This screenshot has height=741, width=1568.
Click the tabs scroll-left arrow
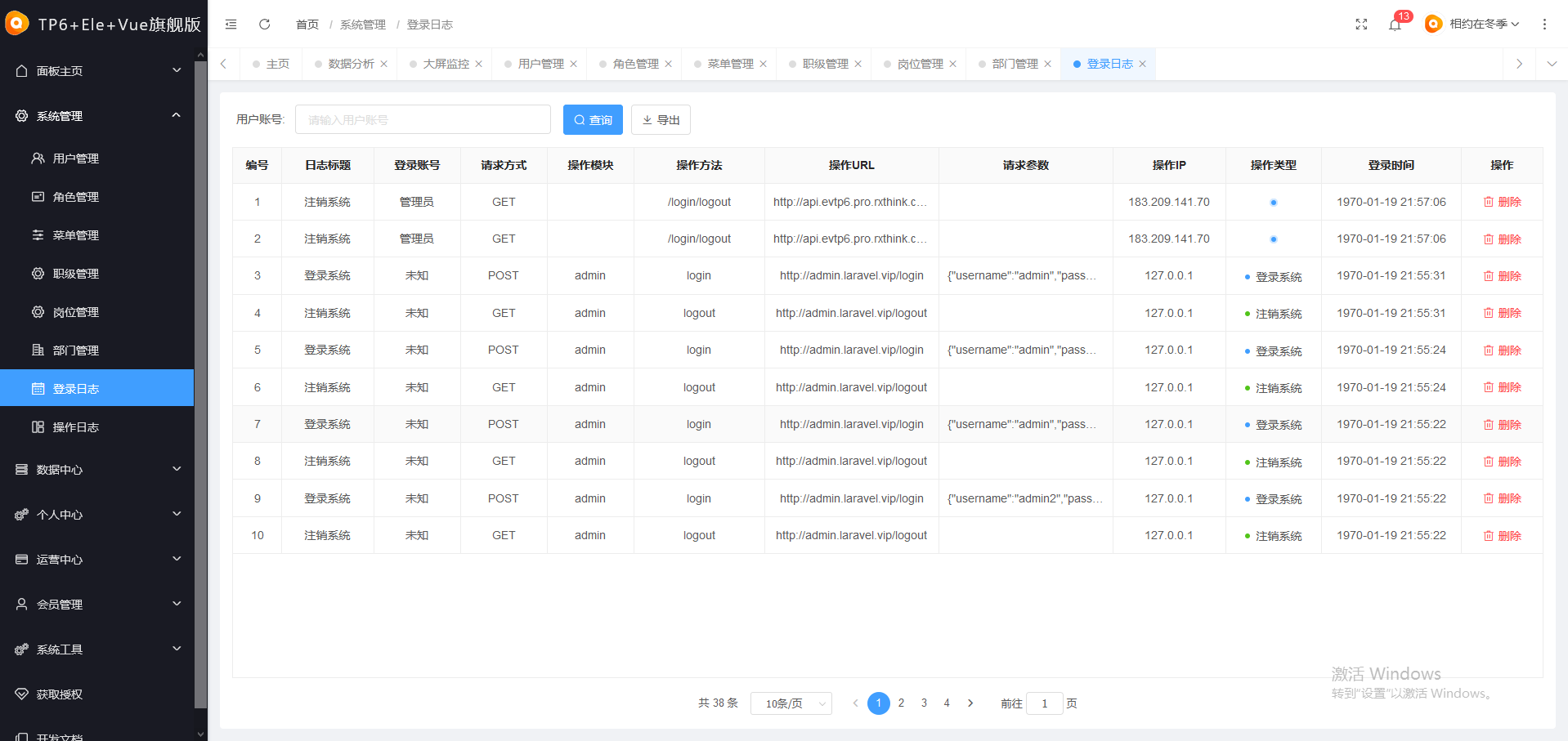pos(223,64)
